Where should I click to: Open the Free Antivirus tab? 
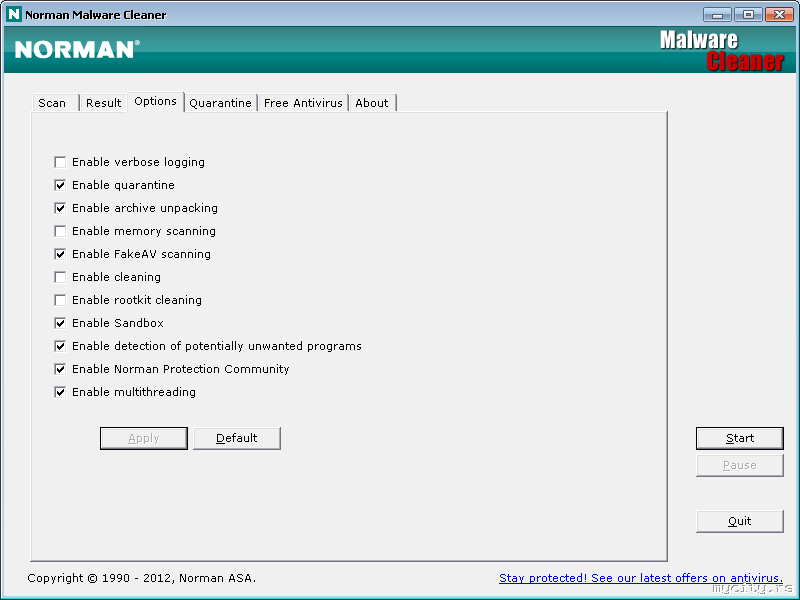(x=303, y=103)
